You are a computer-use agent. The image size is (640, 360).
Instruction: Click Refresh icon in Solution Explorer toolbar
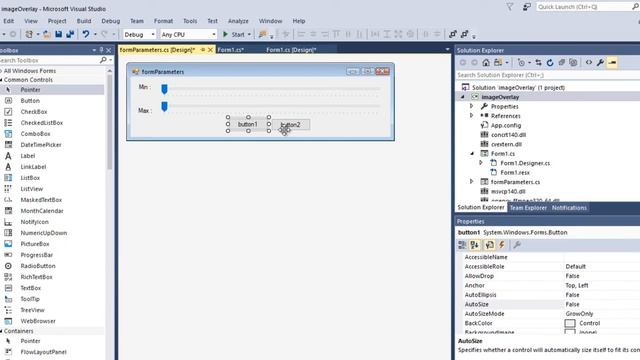550,62
